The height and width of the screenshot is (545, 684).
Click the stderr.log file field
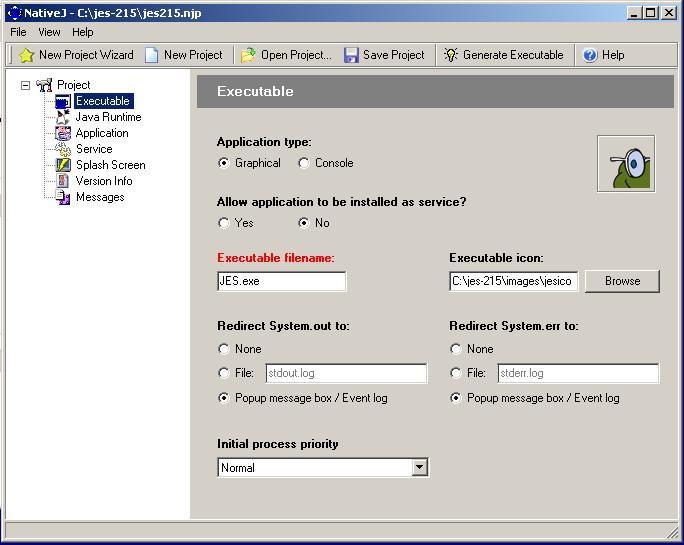(x=578, y=374)
